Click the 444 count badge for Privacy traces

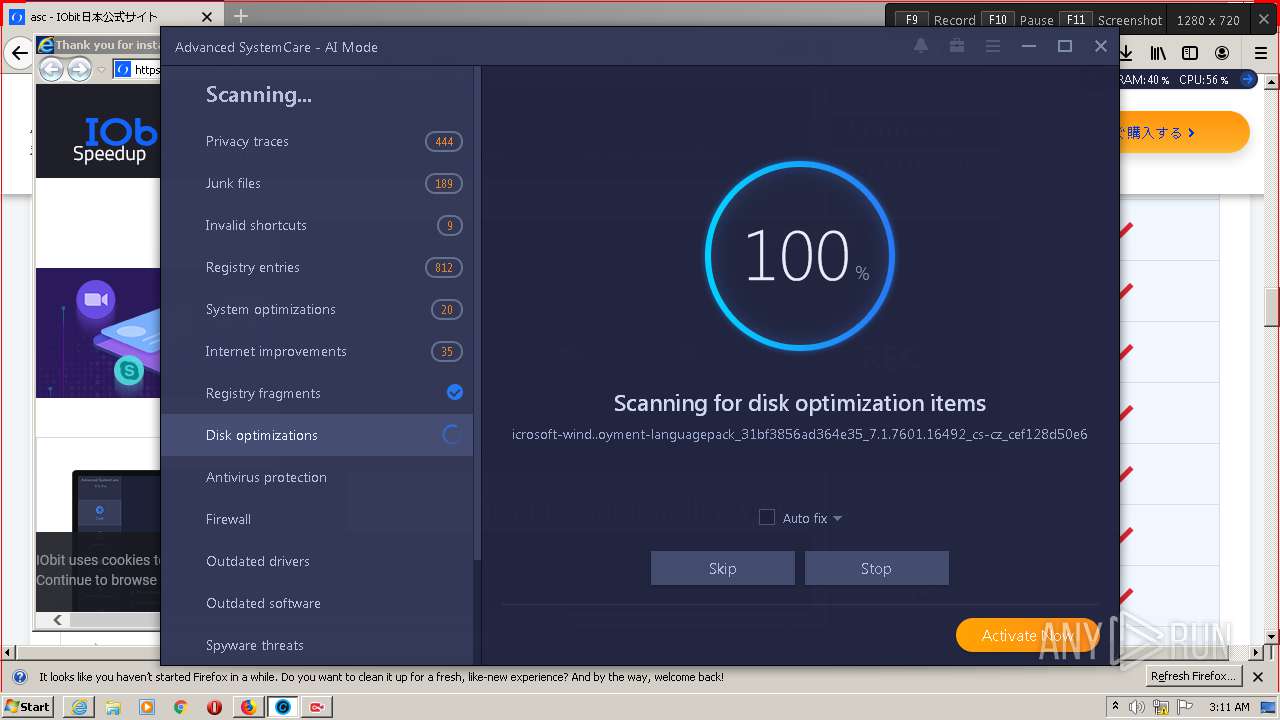(x=444, y=142)
